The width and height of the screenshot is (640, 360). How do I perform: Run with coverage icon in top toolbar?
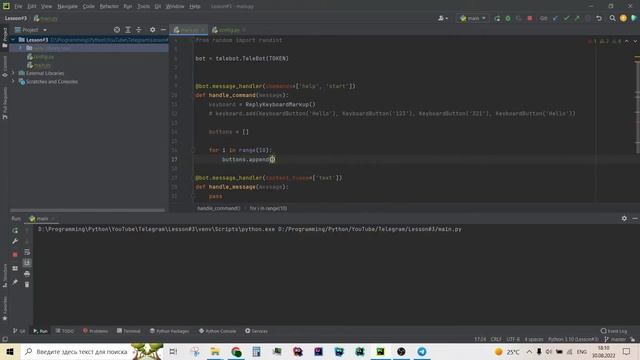(x=519, y=18)
